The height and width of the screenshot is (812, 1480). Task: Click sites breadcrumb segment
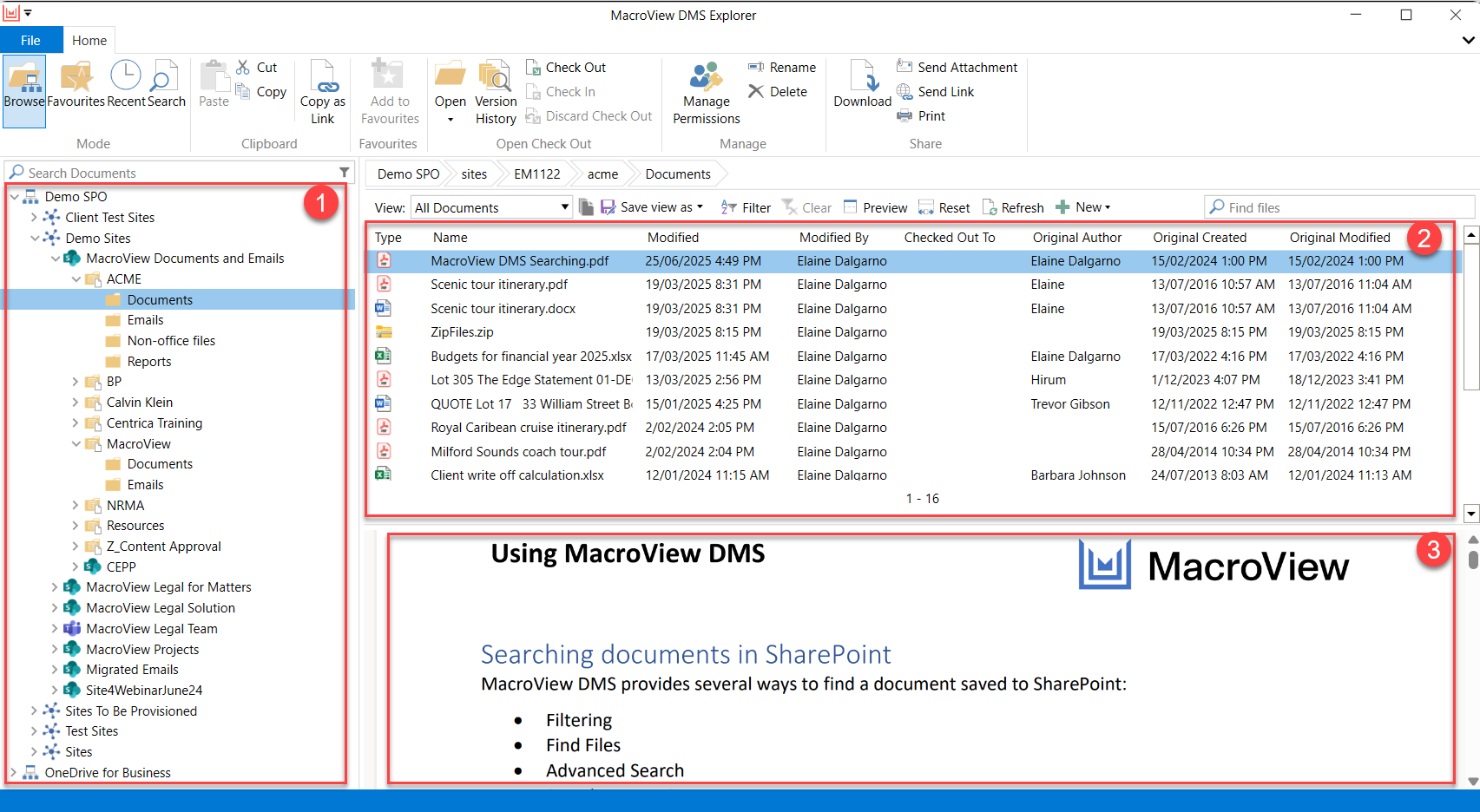click(474, 174)
